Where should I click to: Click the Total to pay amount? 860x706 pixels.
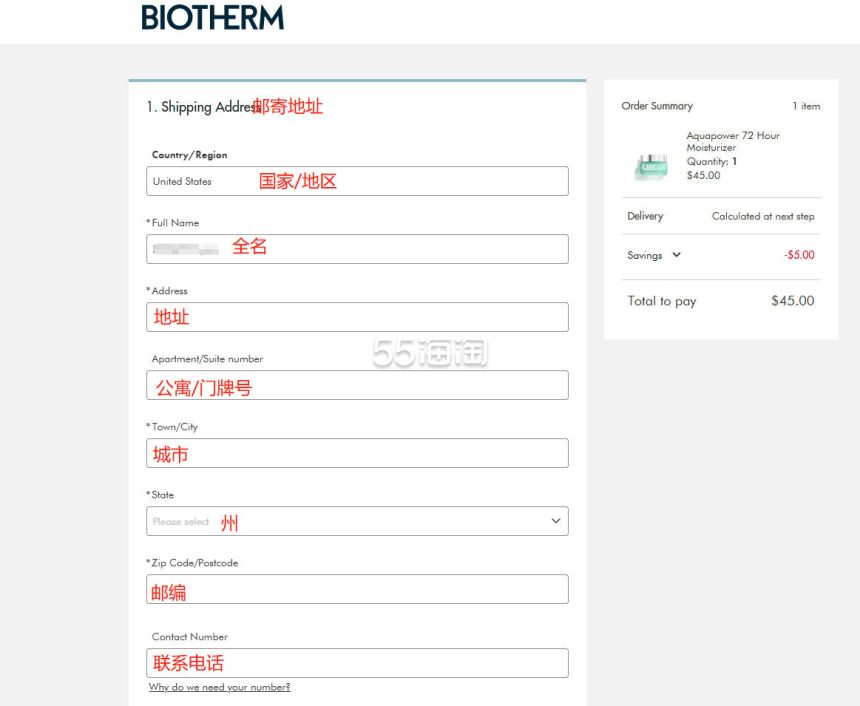click(x=792, y=301)
